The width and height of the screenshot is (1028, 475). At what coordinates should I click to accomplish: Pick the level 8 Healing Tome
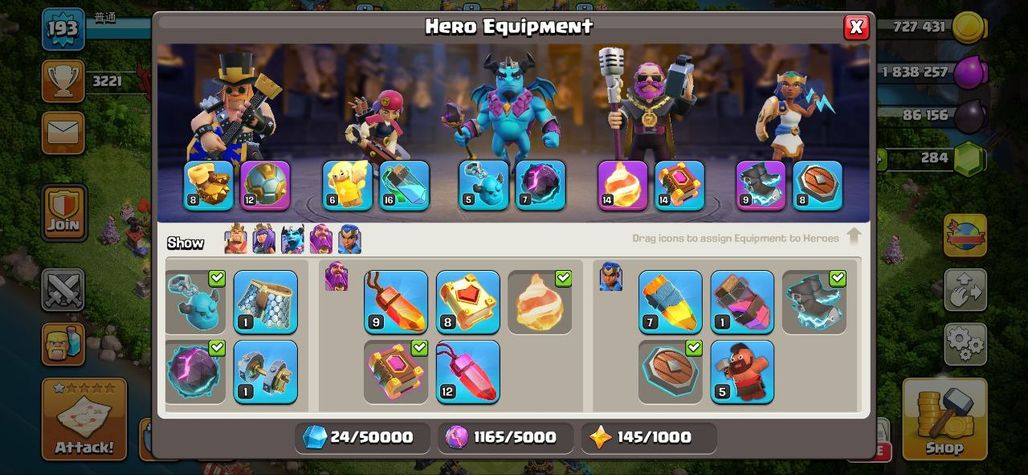468,302
